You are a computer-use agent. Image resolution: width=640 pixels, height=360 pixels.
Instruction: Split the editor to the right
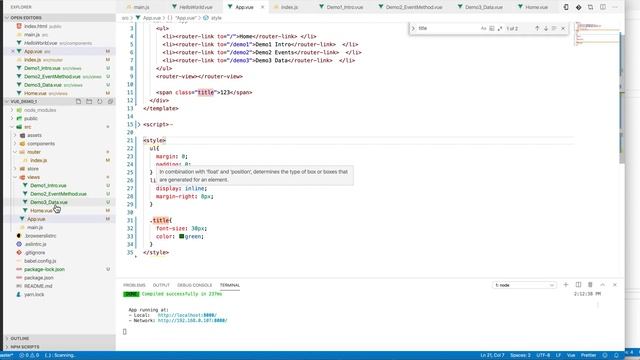point(603,7)
